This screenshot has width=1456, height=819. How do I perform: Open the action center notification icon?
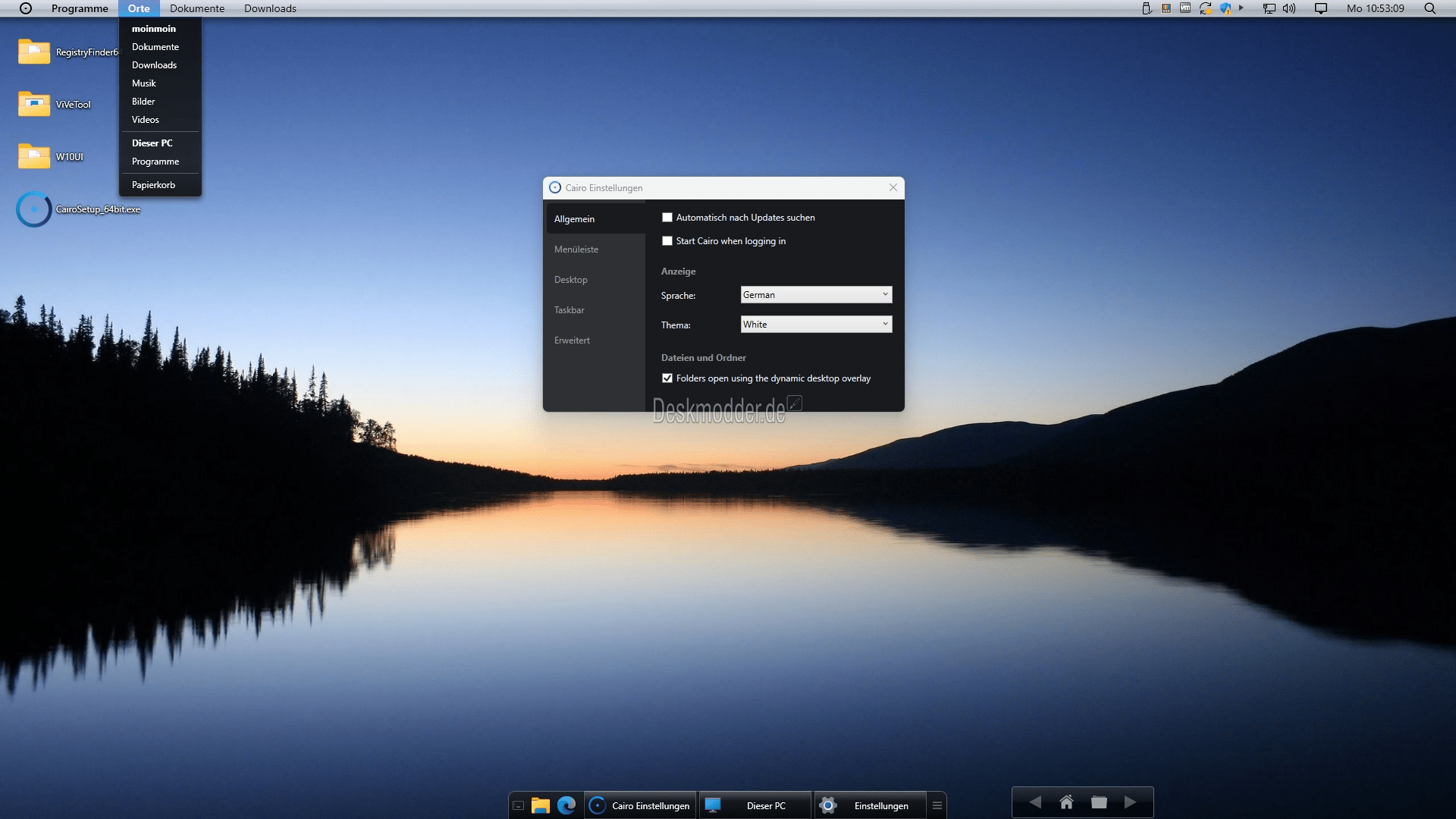1321,8
